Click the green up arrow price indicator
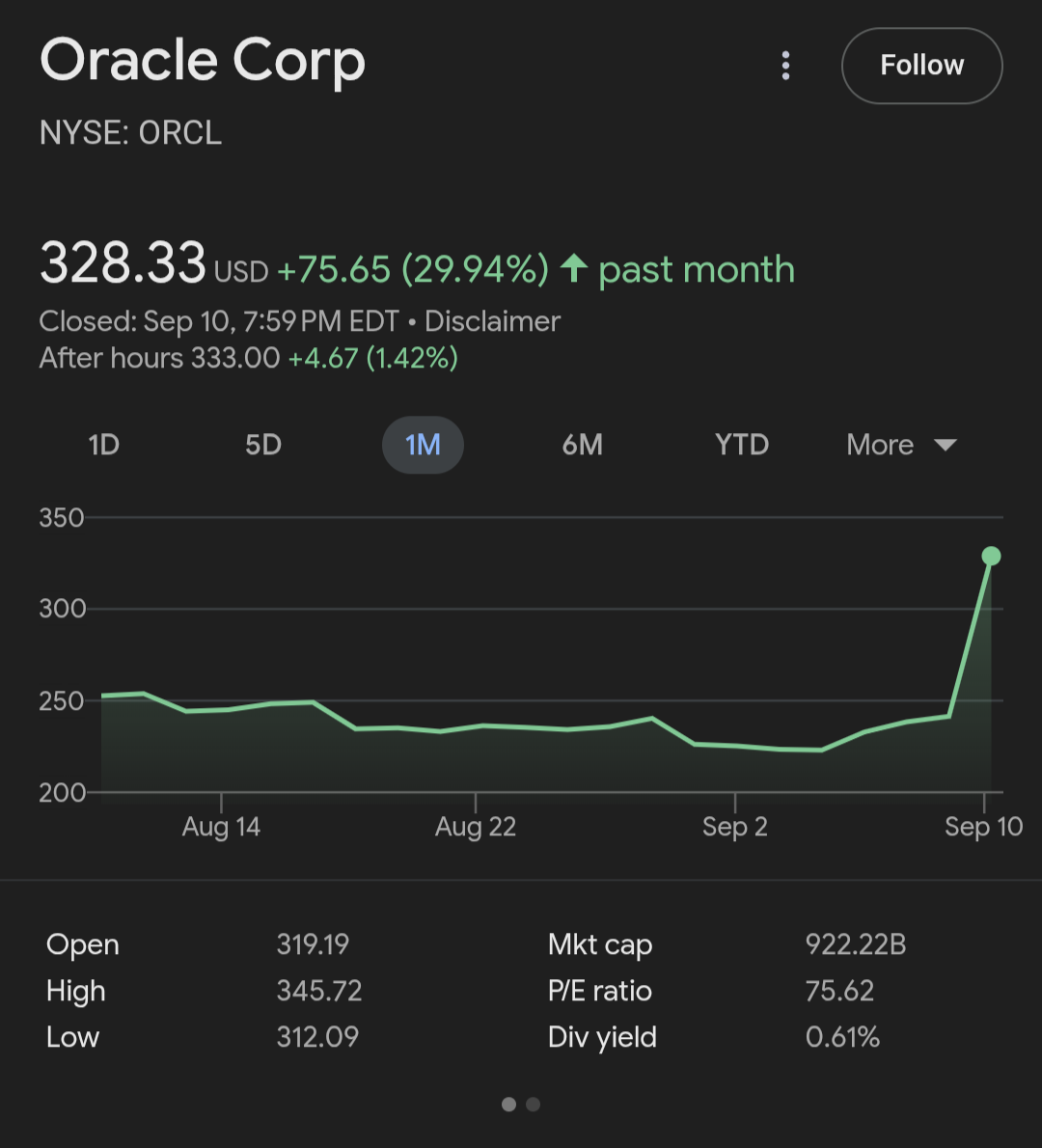1042x1148 pixels. [574, 268]
